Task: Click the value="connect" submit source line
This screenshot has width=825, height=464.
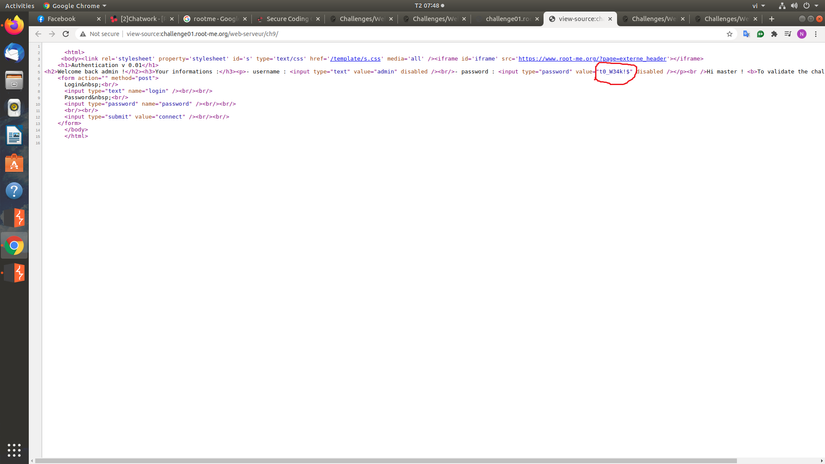Action: tap(147, 117)
